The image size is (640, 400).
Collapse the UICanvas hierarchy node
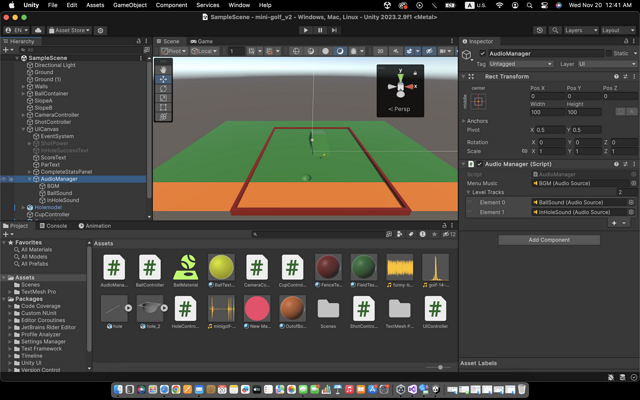pyautogui.click(x=23, y=129)
